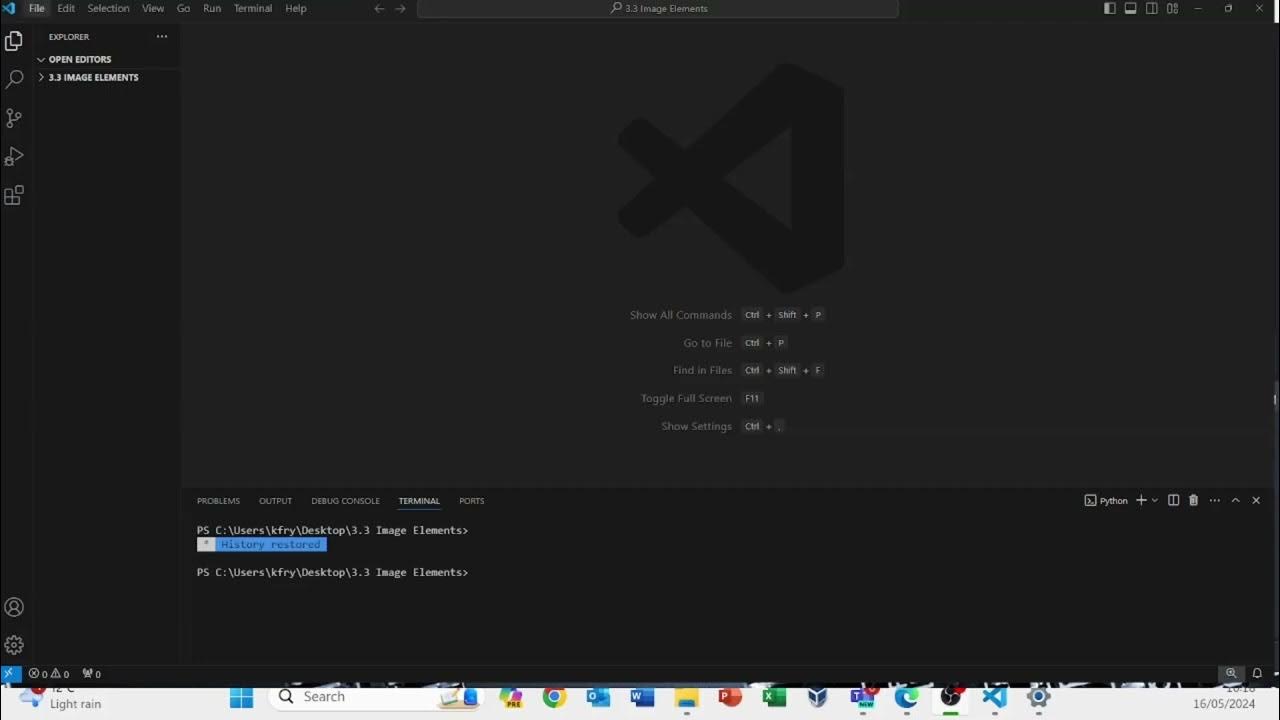Open notifications bell in status bar
Image resolution: width=1280 pixels, height=720 pixels.
coord(1257,674)
